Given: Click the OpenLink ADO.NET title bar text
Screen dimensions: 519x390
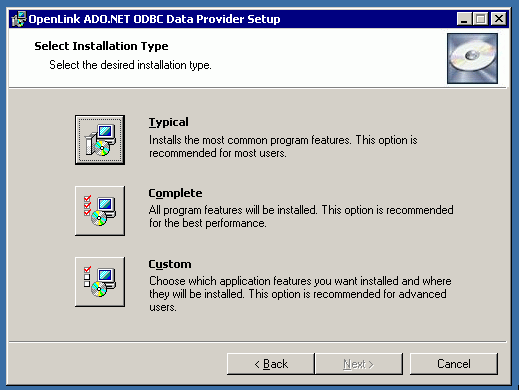Looking at the screenshot, I should (154, 19).
